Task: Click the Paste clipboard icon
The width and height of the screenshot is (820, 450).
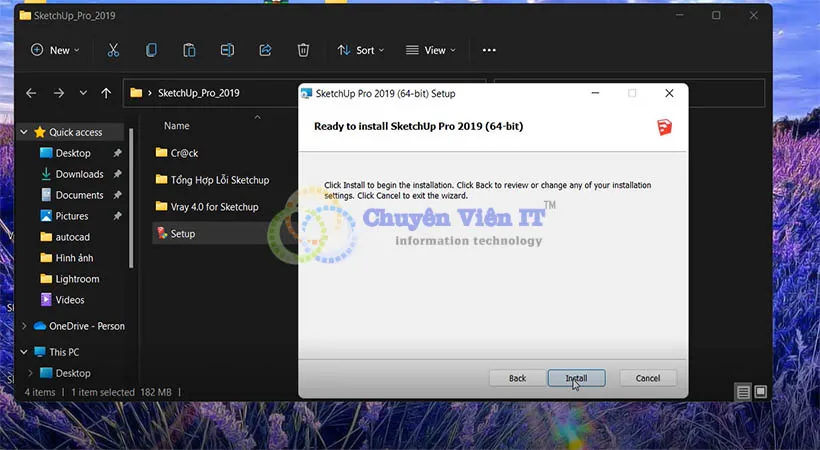Action: pyautogui.click(x=189, y=50)
